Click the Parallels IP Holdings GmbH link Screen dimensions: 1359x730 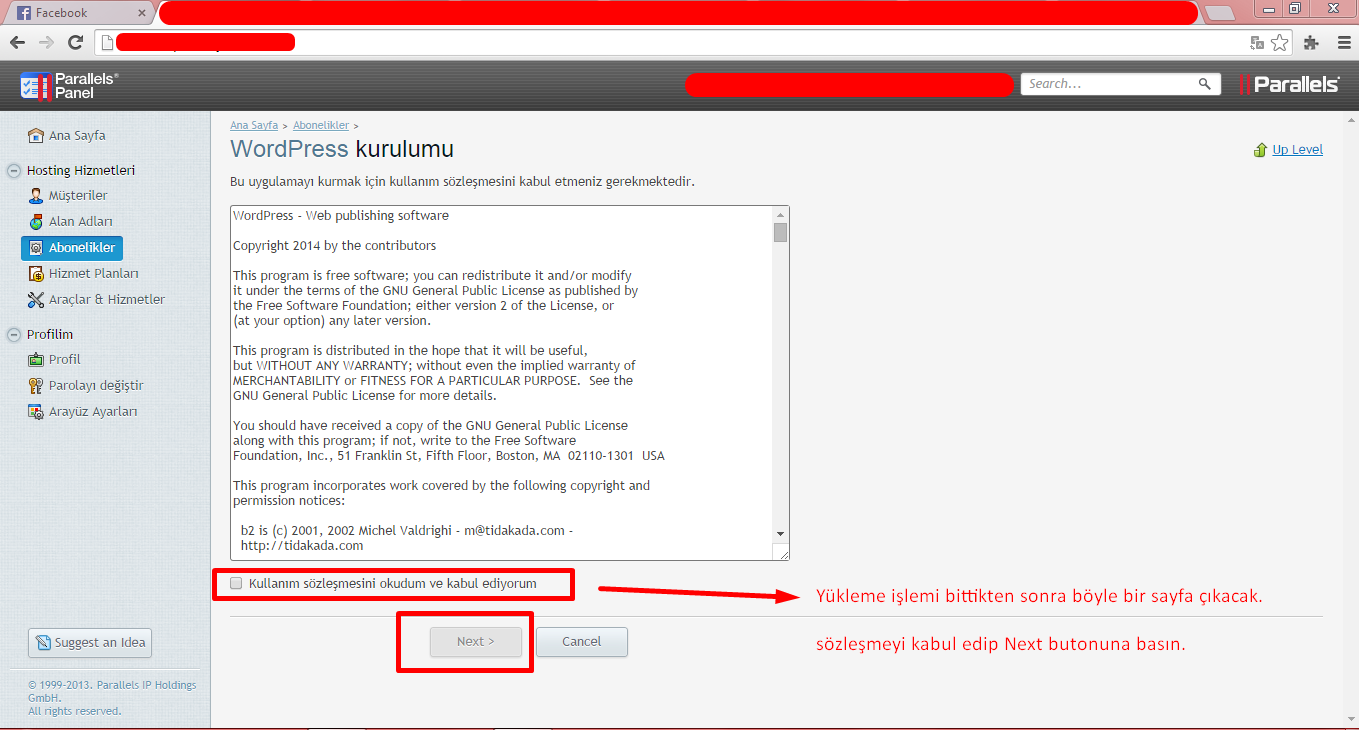click(112, 691)
